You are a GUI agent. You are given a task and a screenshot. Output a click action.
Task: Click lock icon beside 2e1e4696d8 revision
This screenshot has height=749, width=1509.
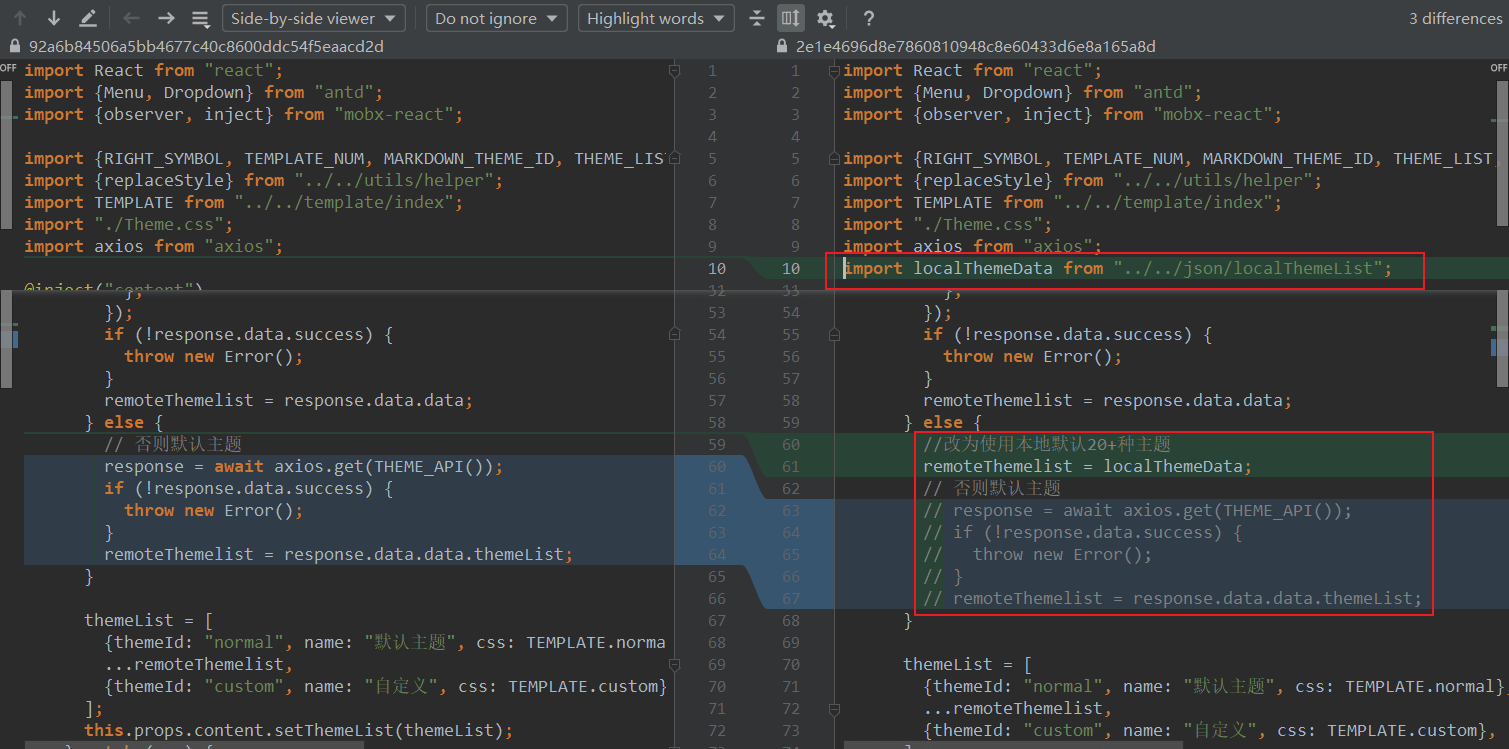[782, 46]
